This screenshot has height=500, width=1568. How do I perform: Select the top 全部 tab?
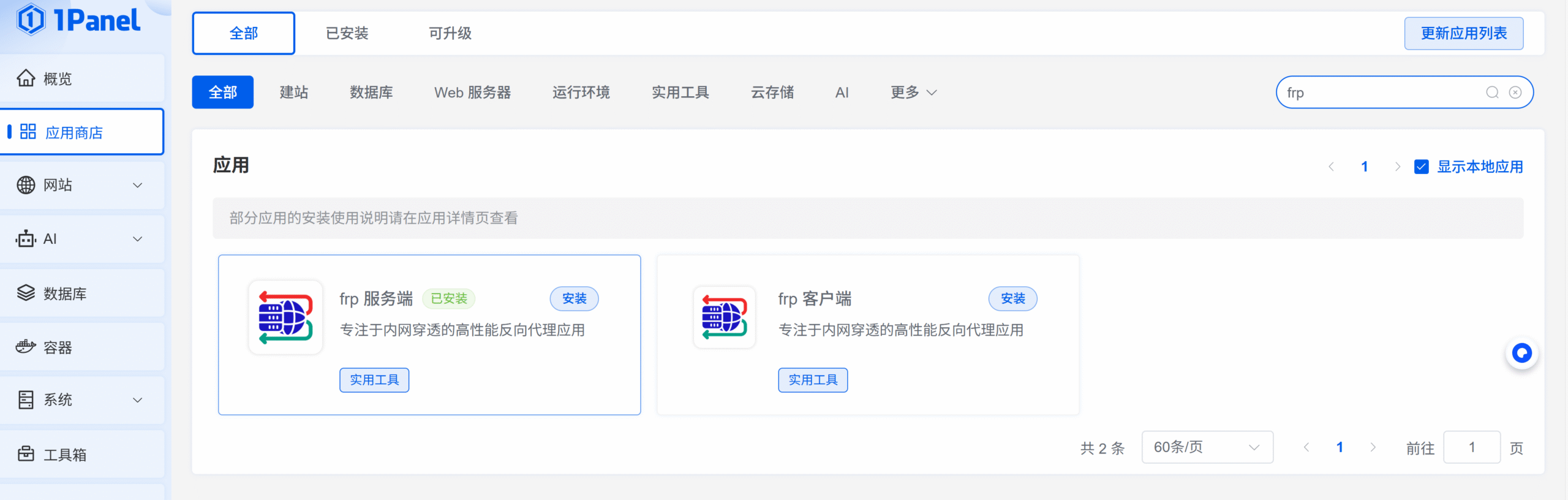244,33
